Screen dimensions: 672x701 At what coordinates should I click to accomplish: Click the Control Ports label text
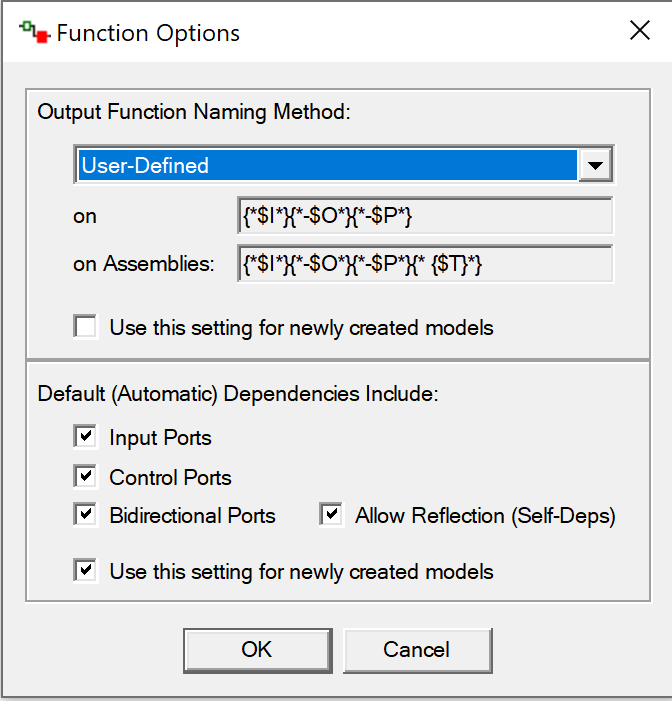pyautogui.click(x=170, y=477)
